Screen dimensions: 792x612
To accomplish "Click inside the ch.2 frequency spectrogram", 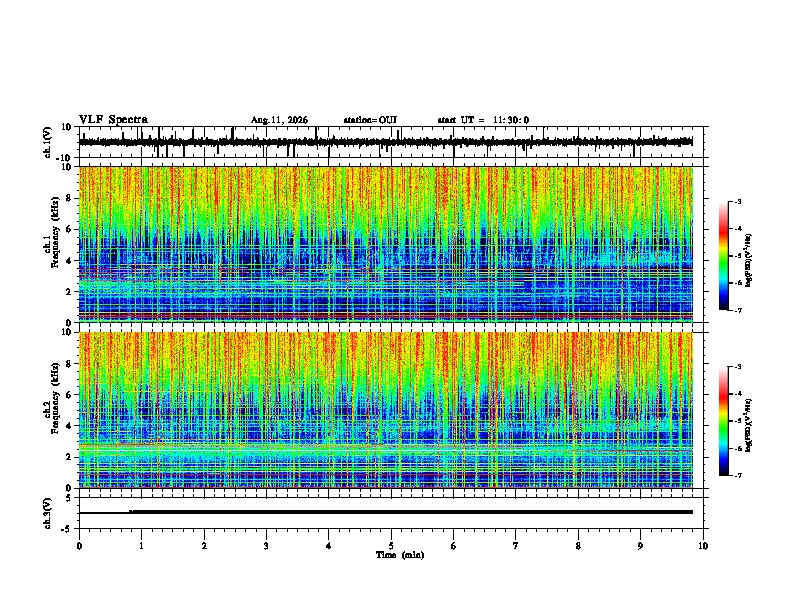I will (386, 410).
